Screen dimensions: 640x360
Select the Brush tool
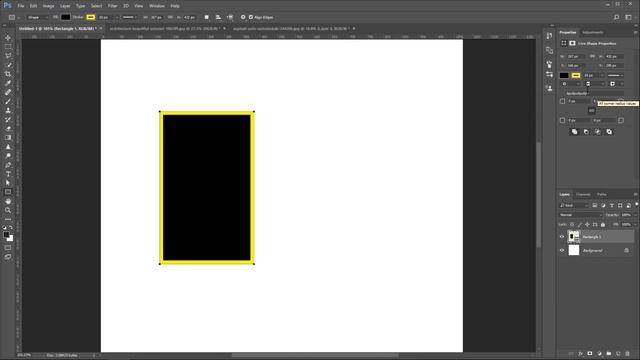[x=8, y=101]
